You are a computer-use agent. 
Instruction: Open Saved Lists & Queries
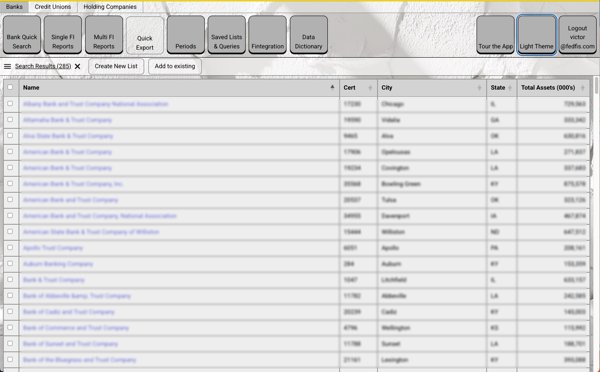pyautogui.click(x=227, y=35)
